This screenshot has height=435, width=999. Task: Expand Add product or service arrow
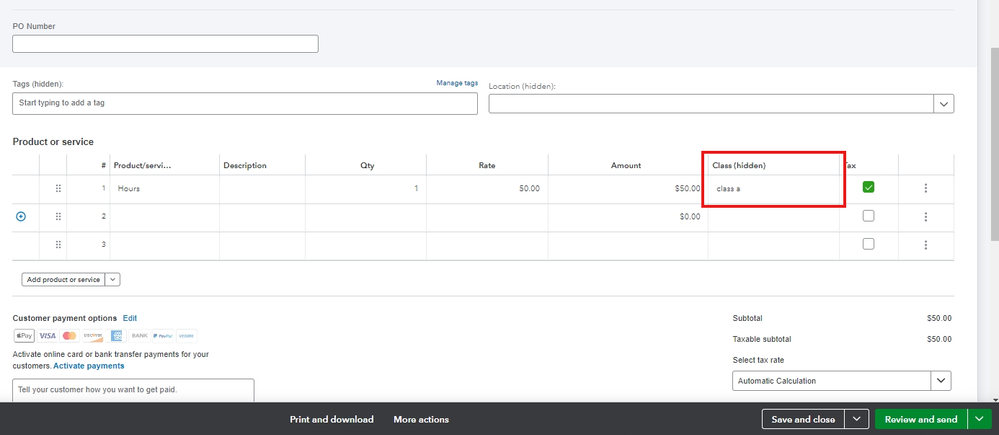click(x=113, y=280)
